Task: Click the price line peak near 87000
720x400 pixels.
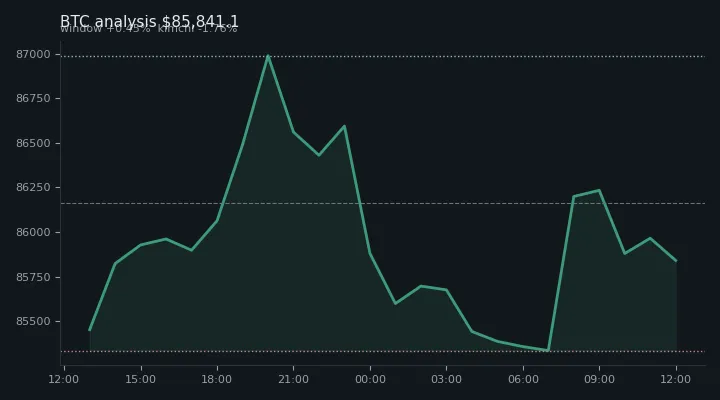Action: [x=268, y=56]
